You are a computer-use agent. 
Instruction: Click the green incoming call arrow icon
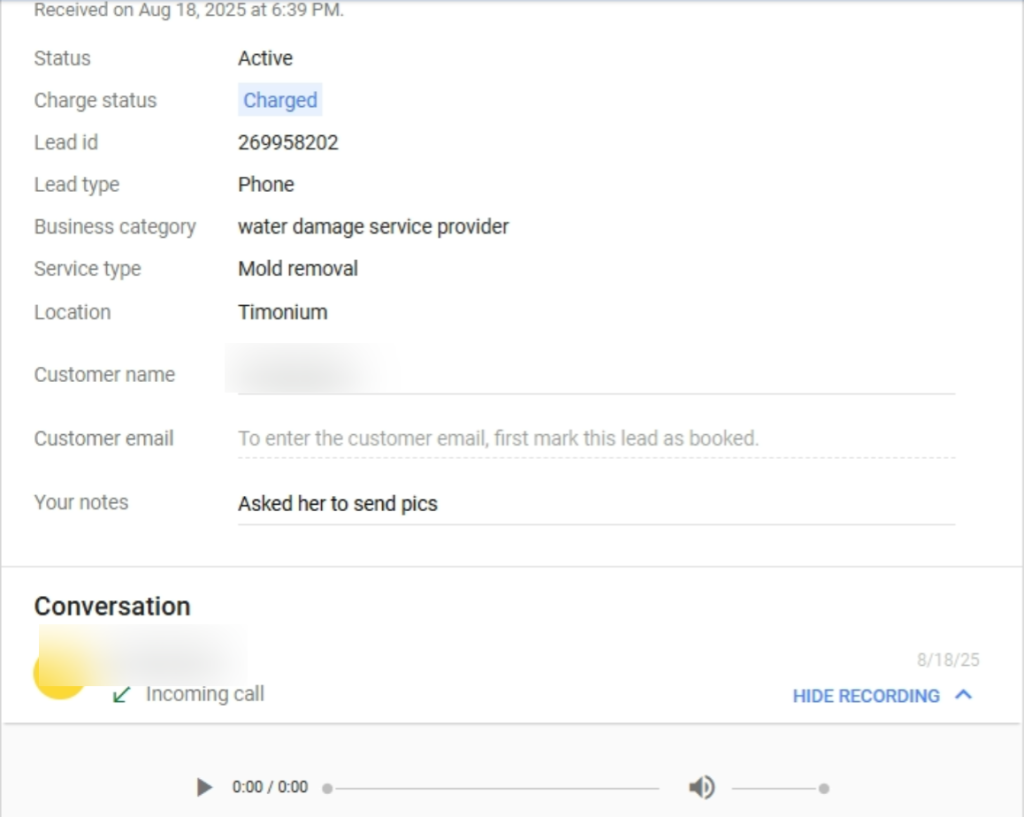pos(122,694)
